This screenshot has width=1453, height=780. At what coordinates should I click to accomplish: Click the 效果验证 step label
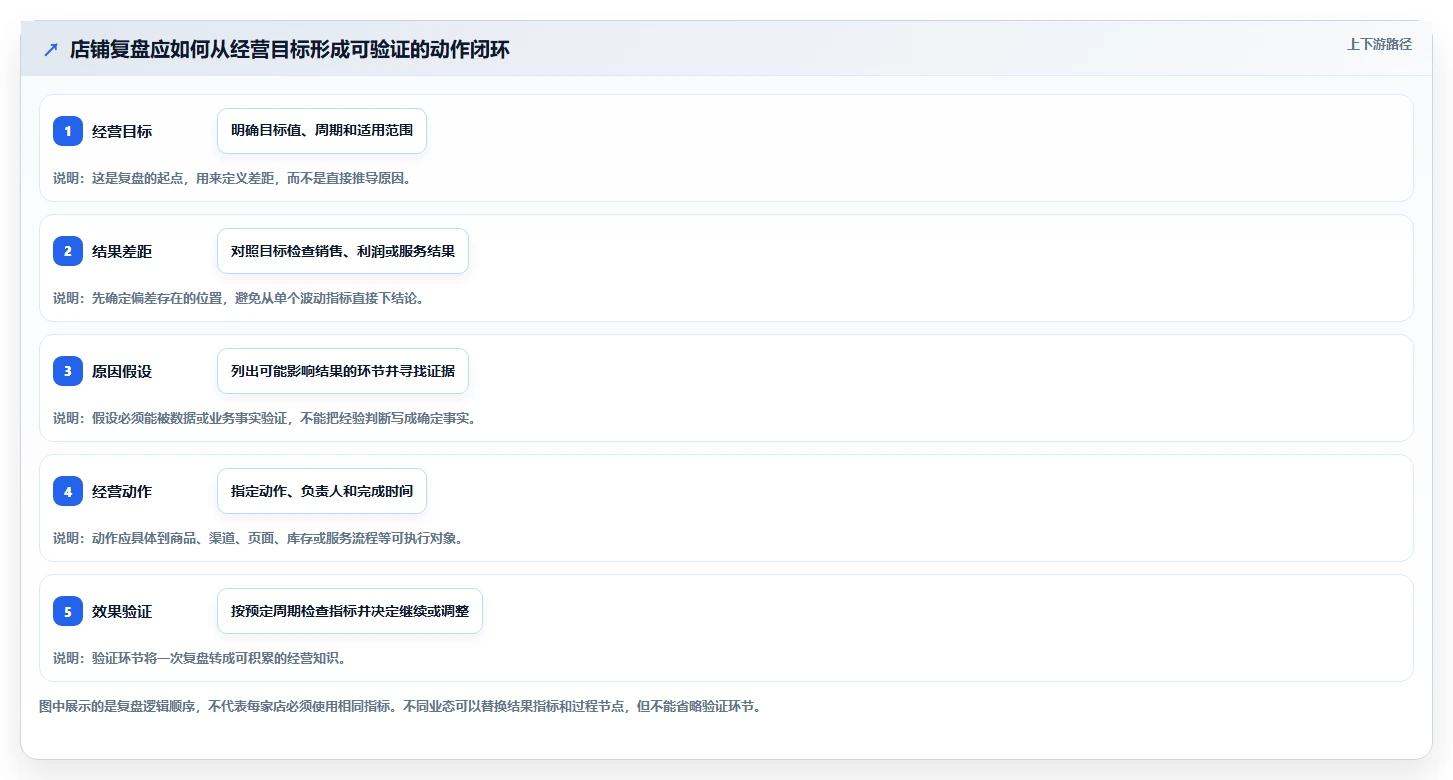122,612
